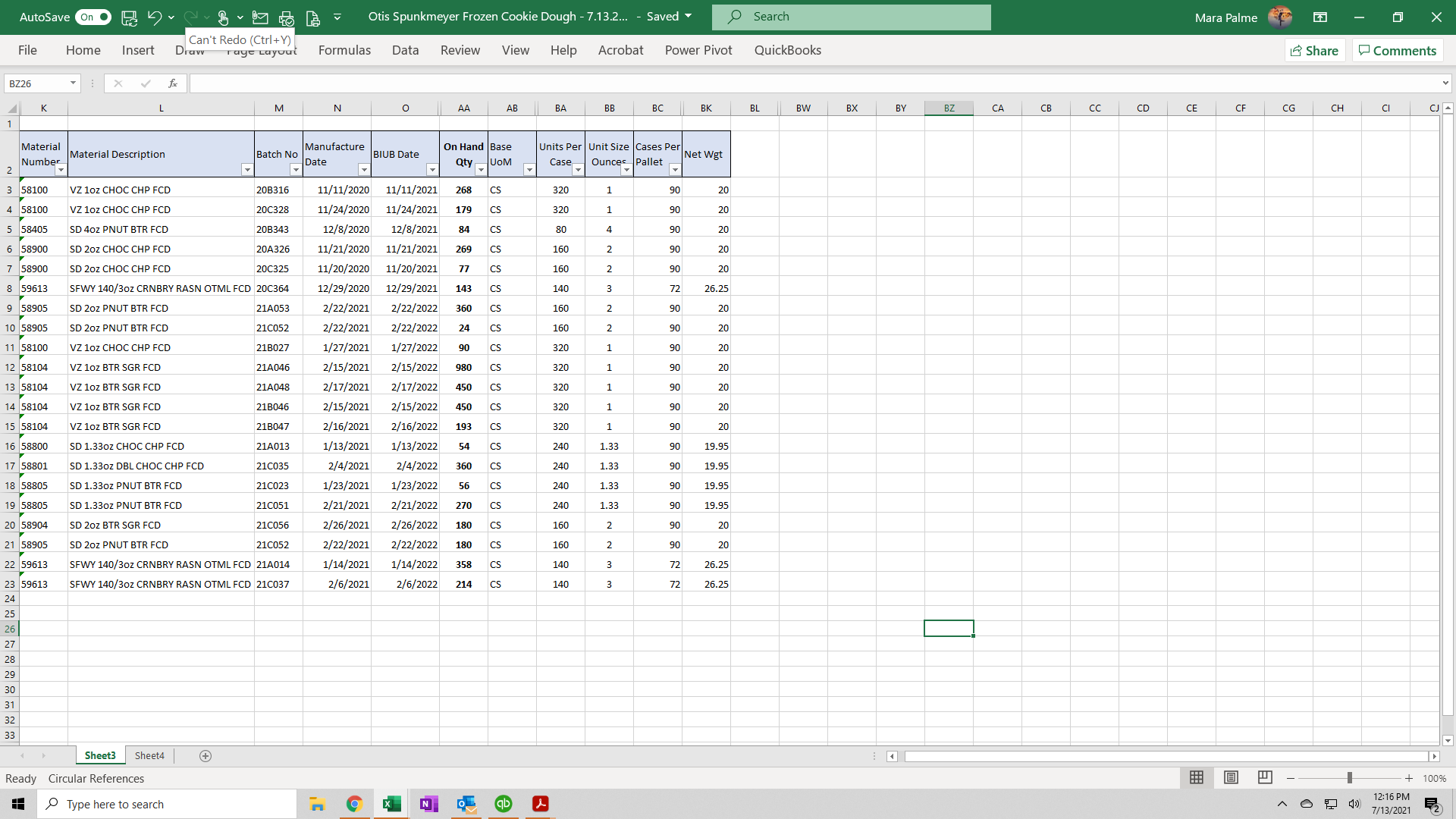Click the Email envelope icon
Viewport: 1456px width, 819px height.
(x=260, y=17)
